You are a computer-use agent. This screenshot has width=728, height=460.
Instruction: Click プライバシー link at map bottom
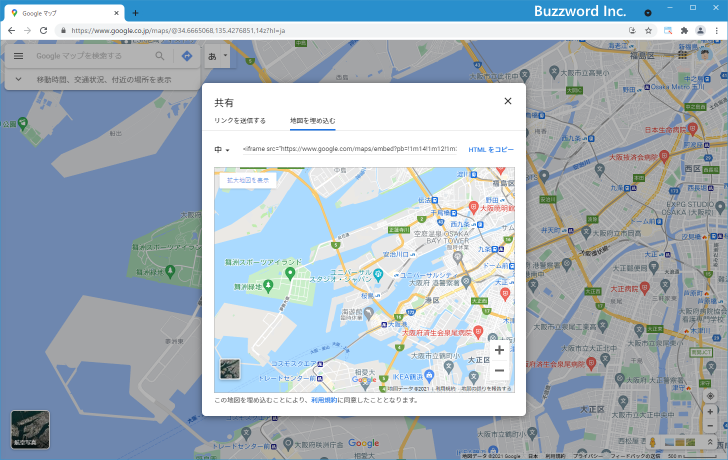587,456
